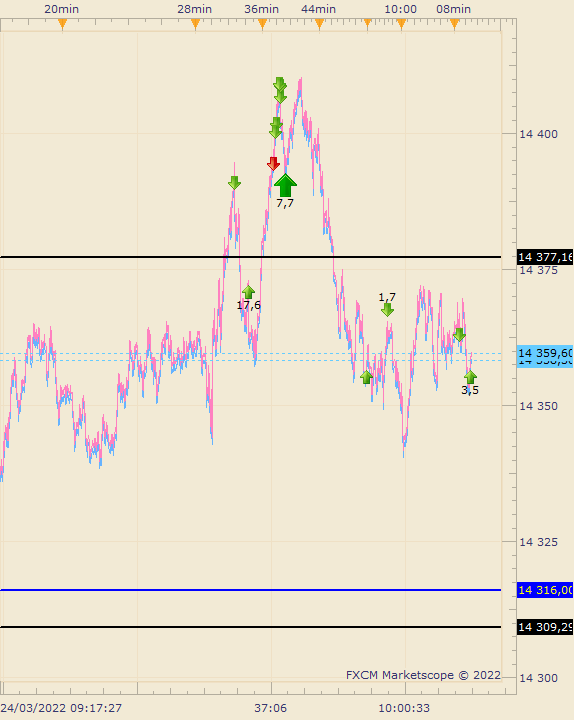This screenshot has height=720, width=574.
Task: Click the black horizontal line at 14 309,29
Action: tap(251, 627)
